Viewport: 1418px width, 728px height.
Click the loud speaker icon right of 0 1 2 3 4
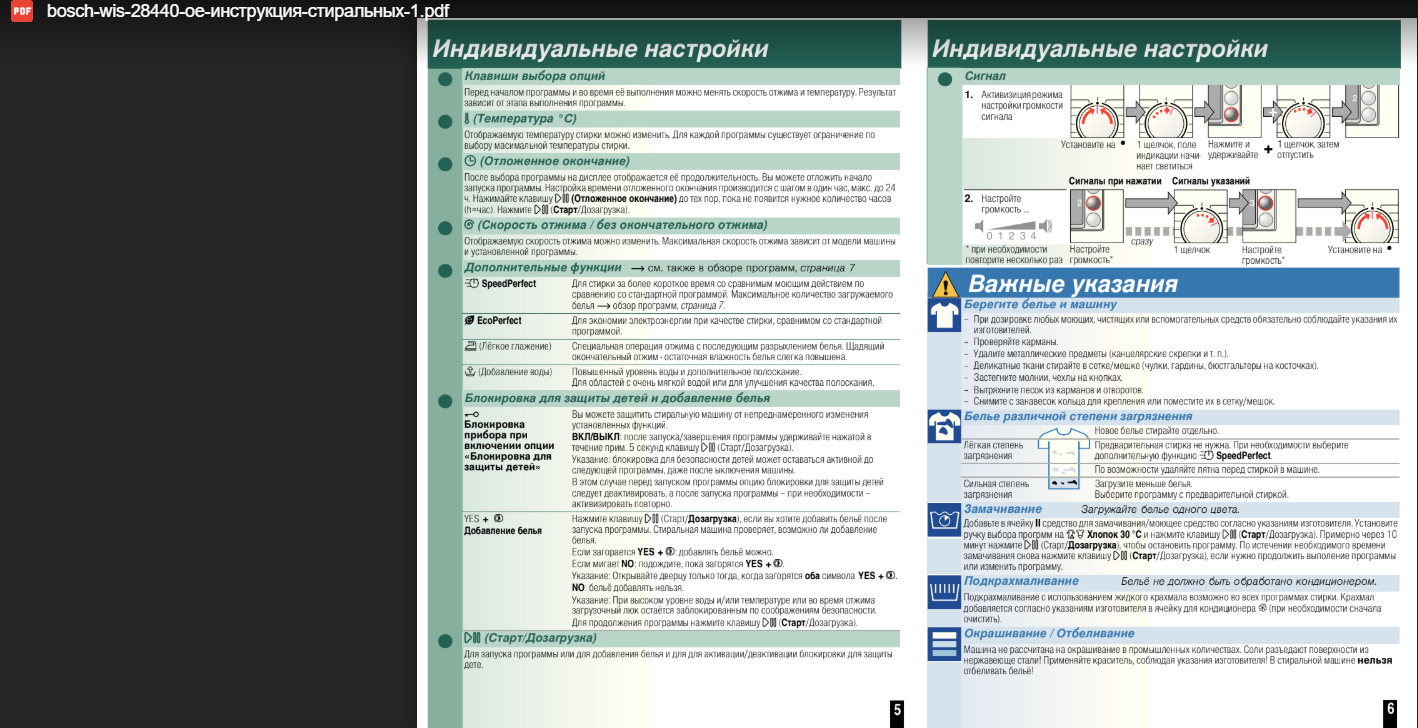pos(1047,225)
